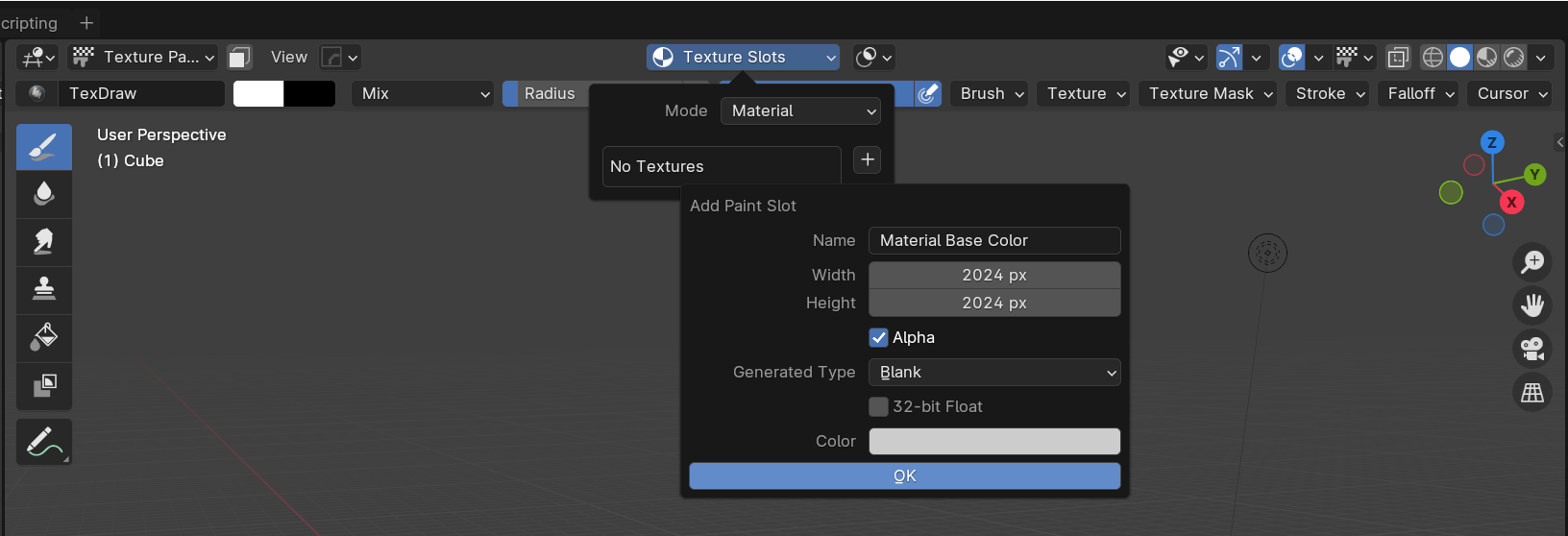Pick the black secondary brush color

tap(309, 93)
